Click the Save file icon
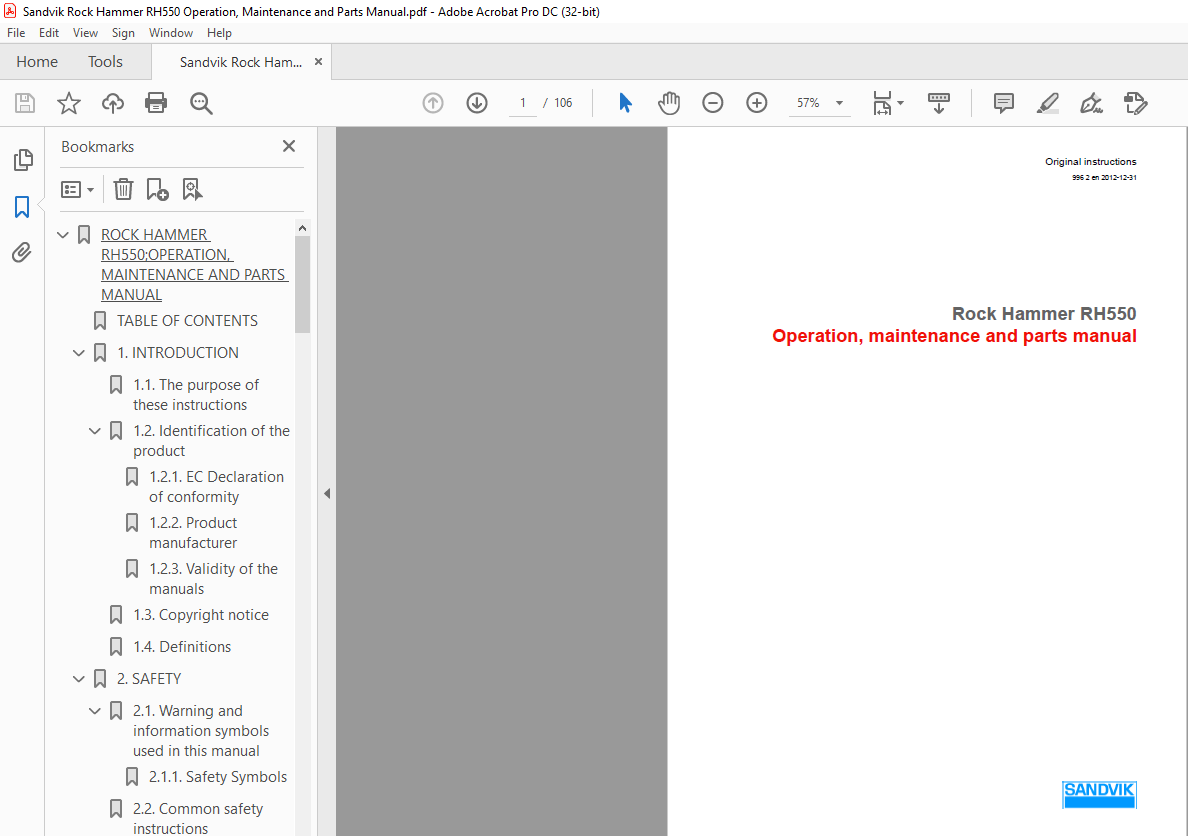1188x836 pixels. pyautogui.click(x=25, y=103)
